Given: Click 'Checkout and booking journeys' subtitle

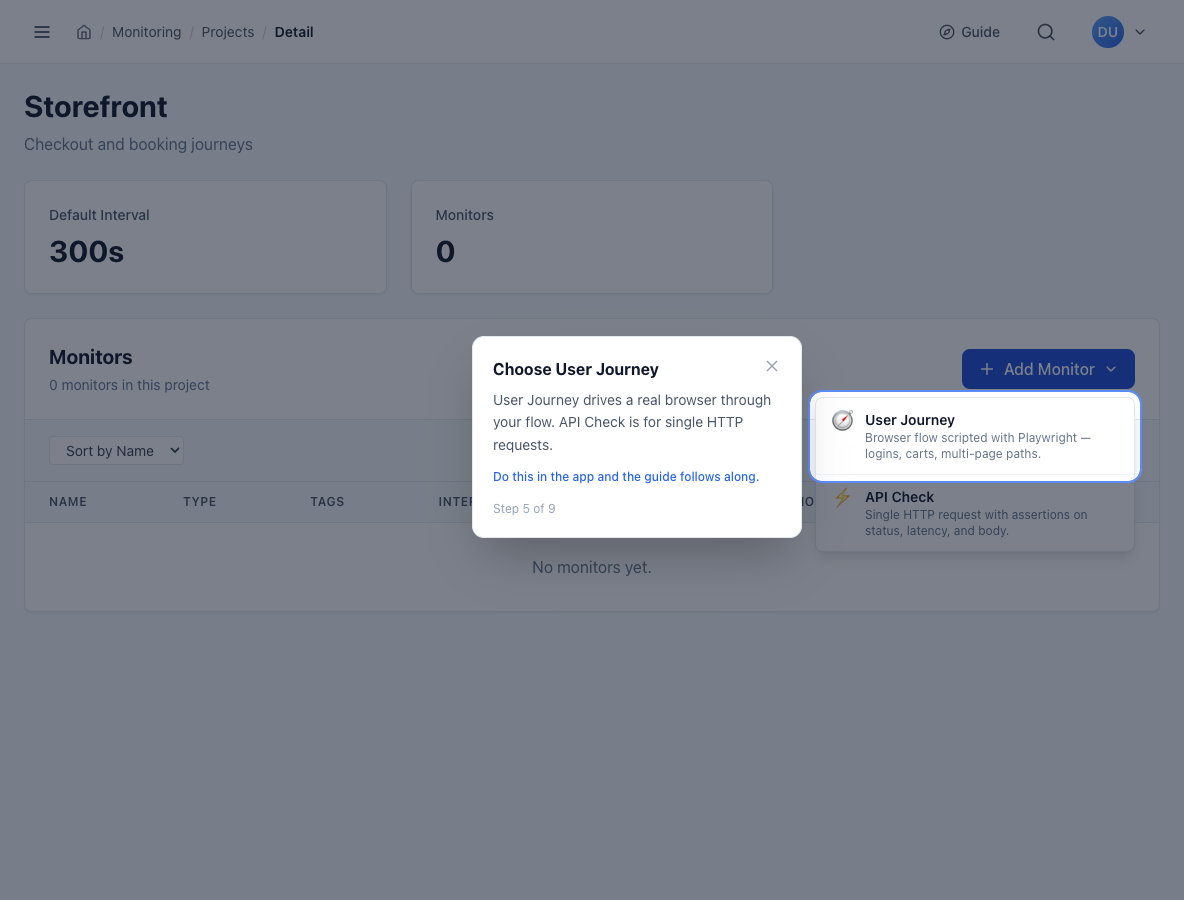Looking at the screenshot, I should coord(138,144).
